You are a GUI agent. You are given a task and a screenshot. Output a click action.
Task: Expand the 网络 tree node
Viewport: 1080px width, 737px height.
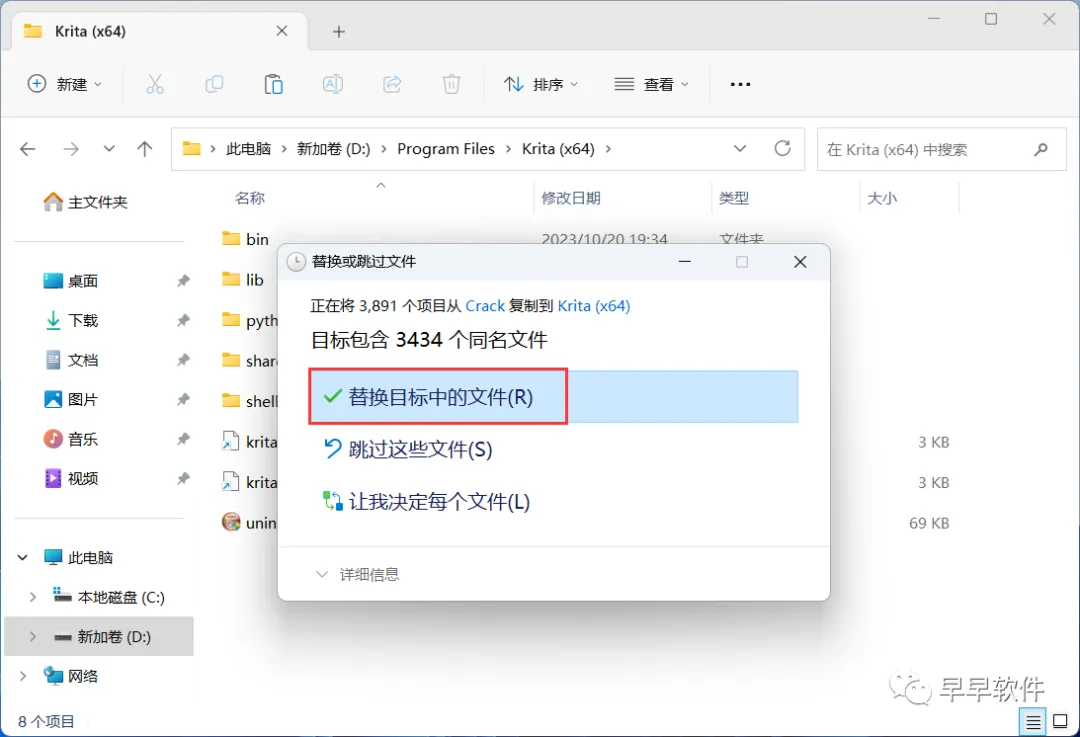pos(23,676)
